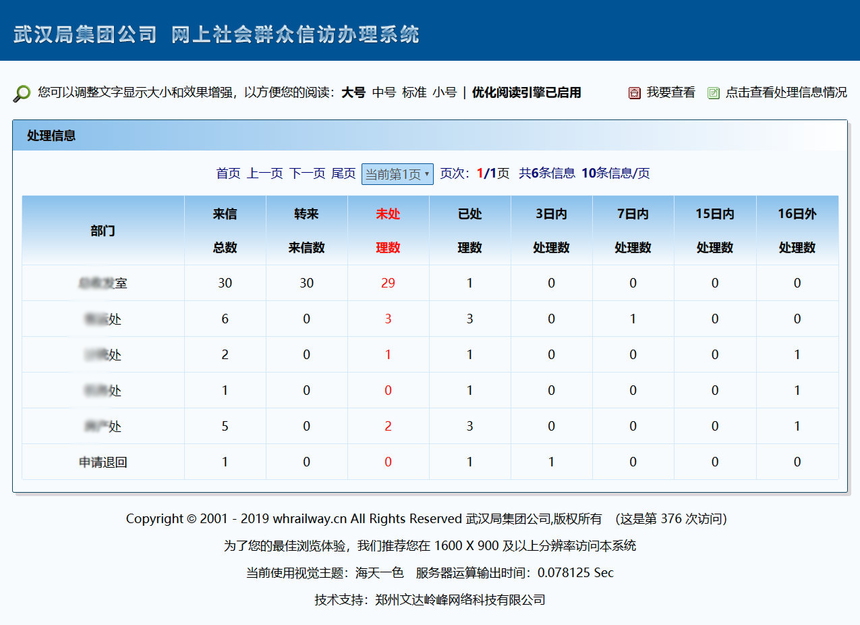
Task: Click the magnifier icon beside the font size text
Action: pyautogui.click(x=21, y=93)
